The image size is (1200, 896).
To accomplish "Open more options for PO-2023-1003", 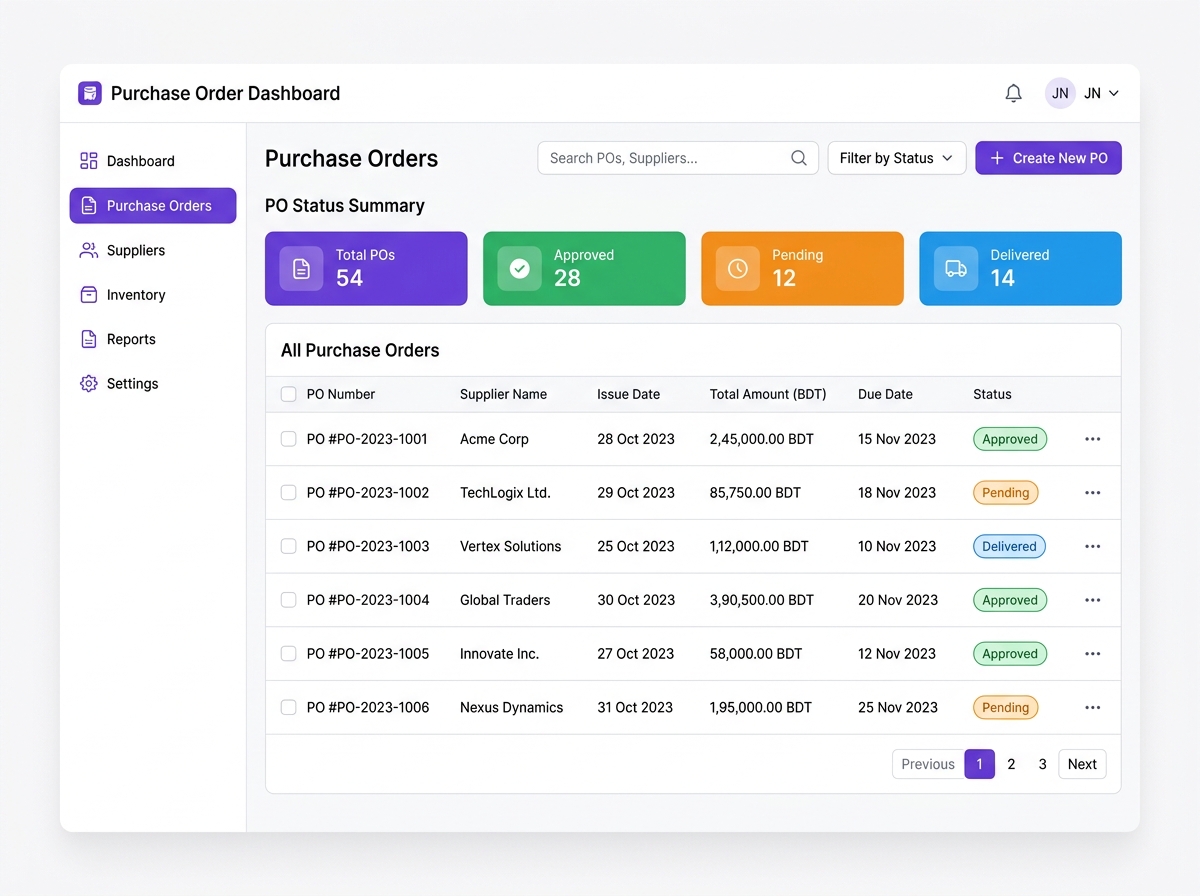I will click(x=1092, y=546).
